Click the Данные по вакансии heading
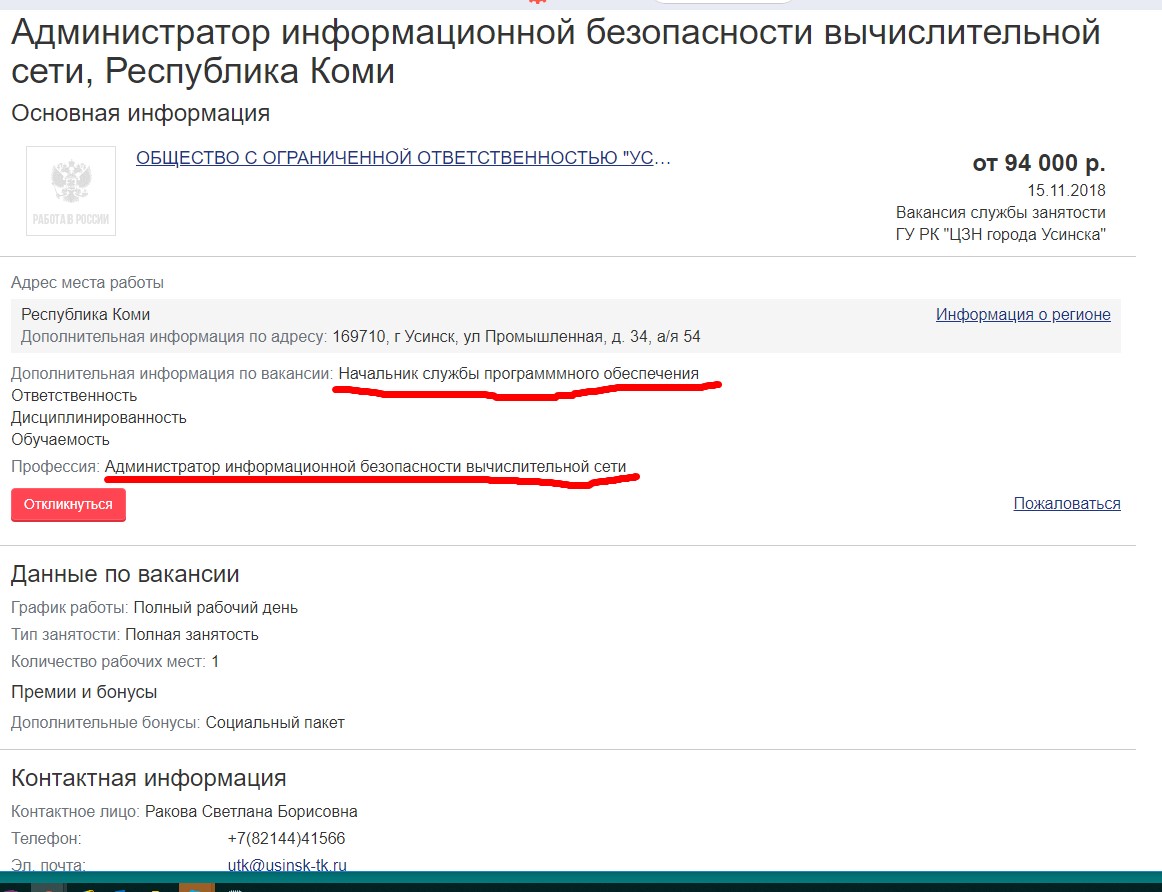 pos(125,574)
